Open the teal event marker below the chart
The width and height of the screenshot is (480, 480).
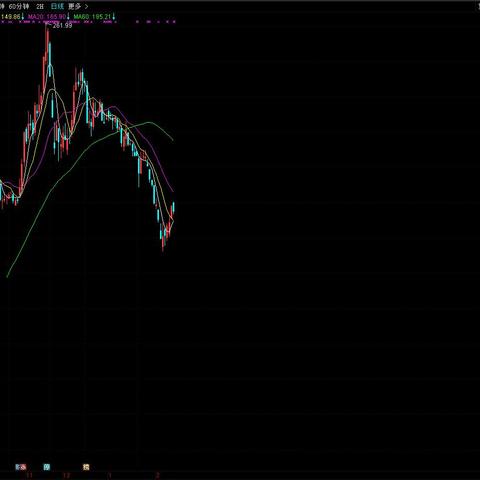(x=47, y=467)
